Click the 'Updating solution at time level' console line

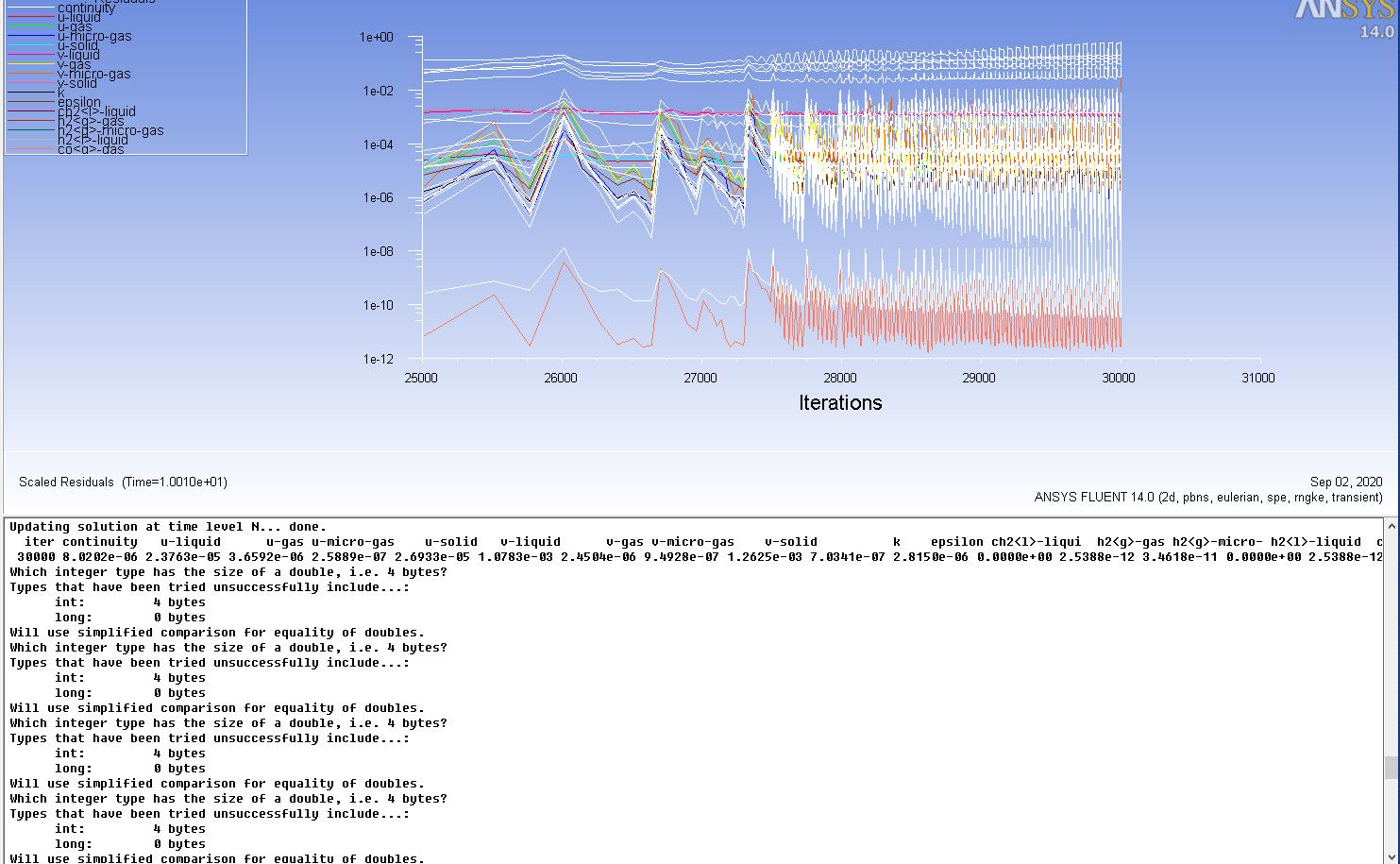point(168,527)
